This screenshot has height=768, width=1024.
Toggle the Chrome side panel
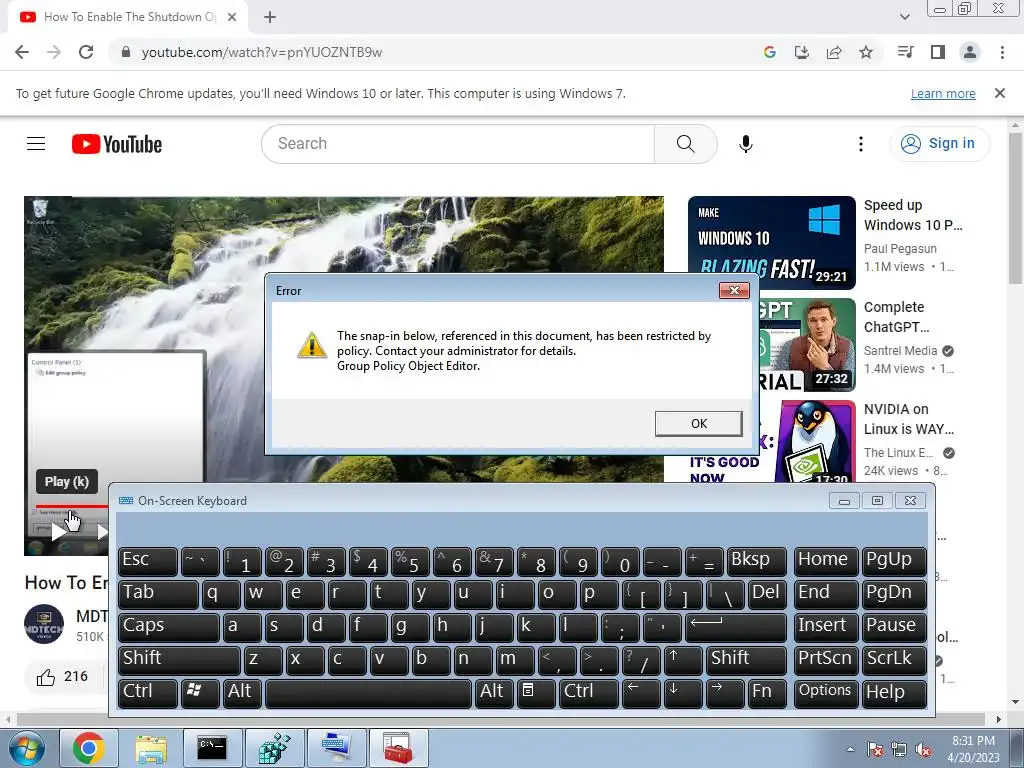[x=938, y=52]
